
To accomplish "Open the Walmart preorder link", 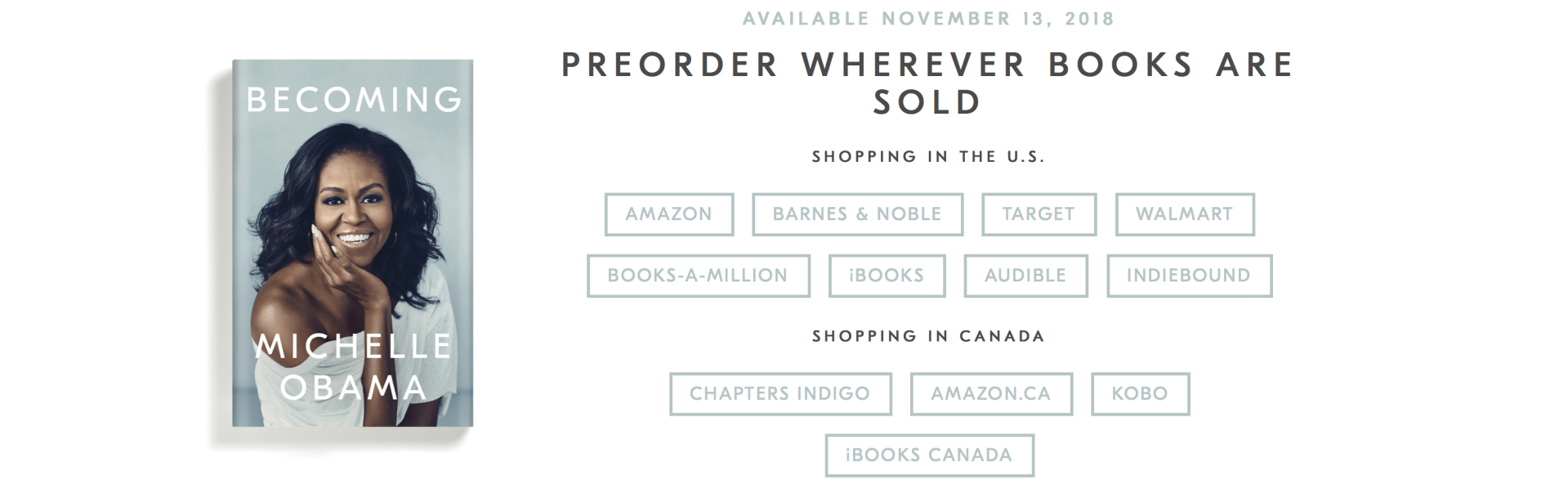I will click(x=1184, y=214).
